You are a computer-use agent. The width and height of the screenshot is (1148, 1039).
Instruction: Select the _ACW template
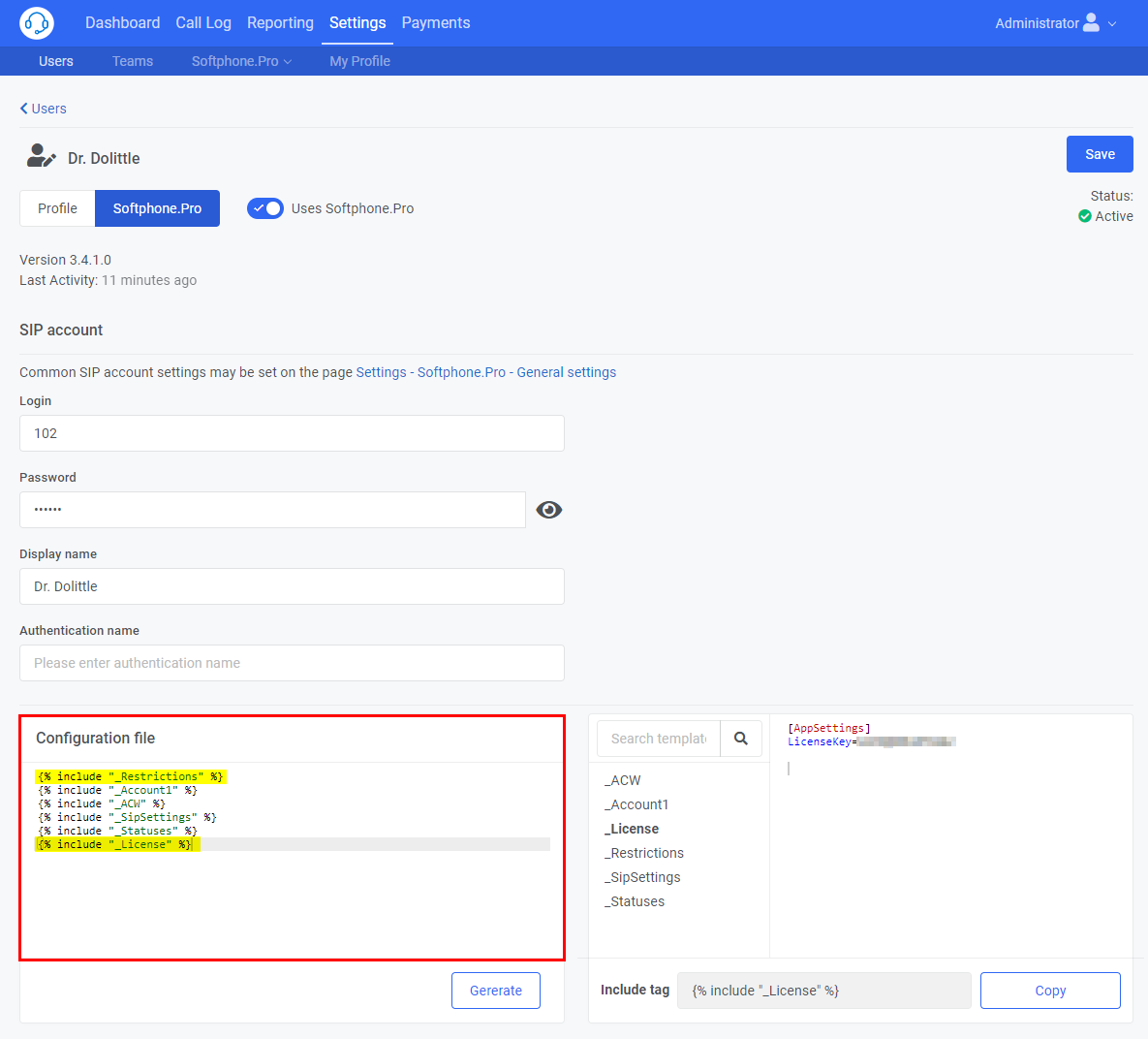click(x=622, y=781)
